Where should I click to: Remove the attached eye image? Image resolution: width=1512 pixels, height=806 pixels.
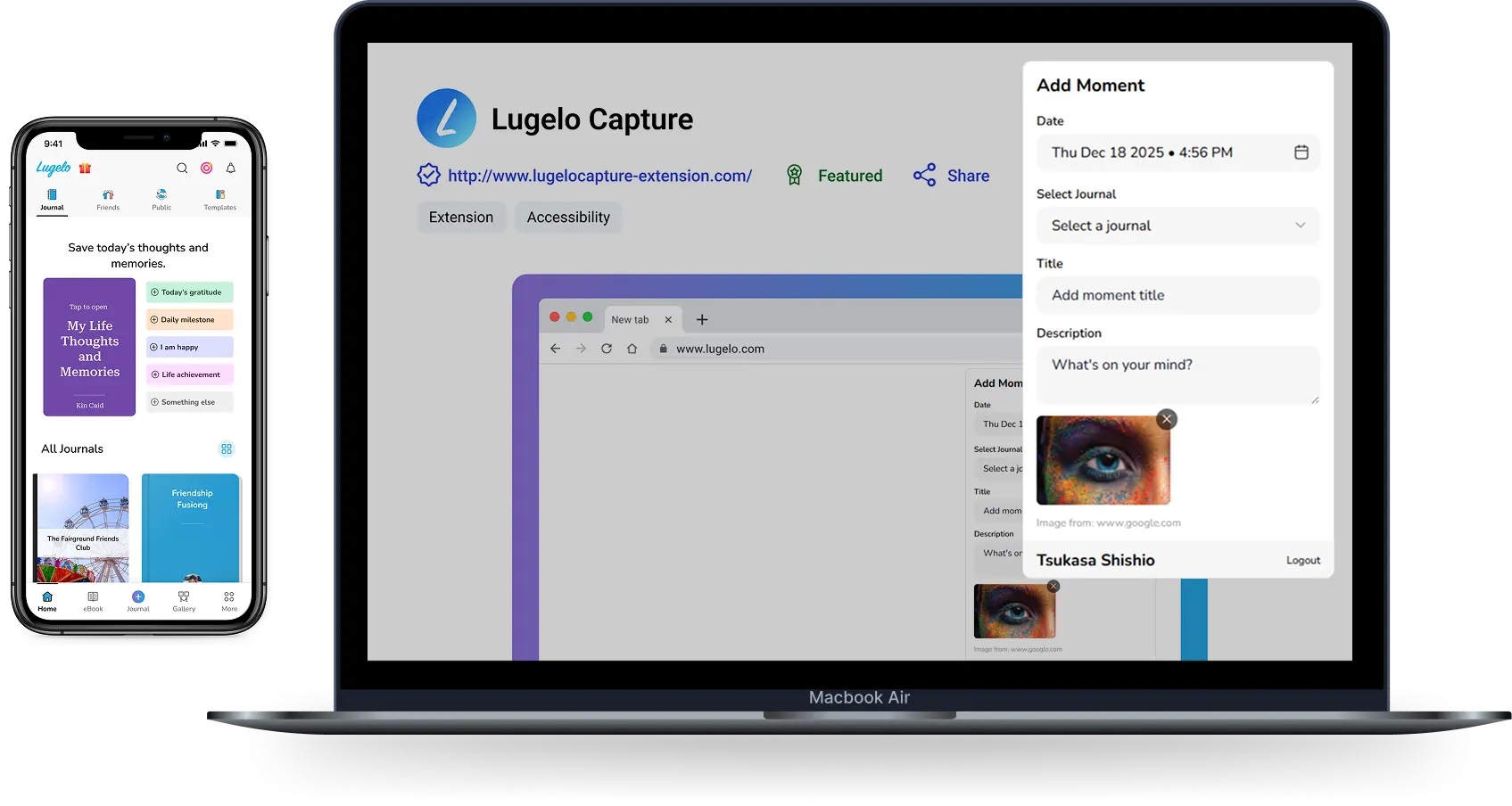coord(1167,419)
